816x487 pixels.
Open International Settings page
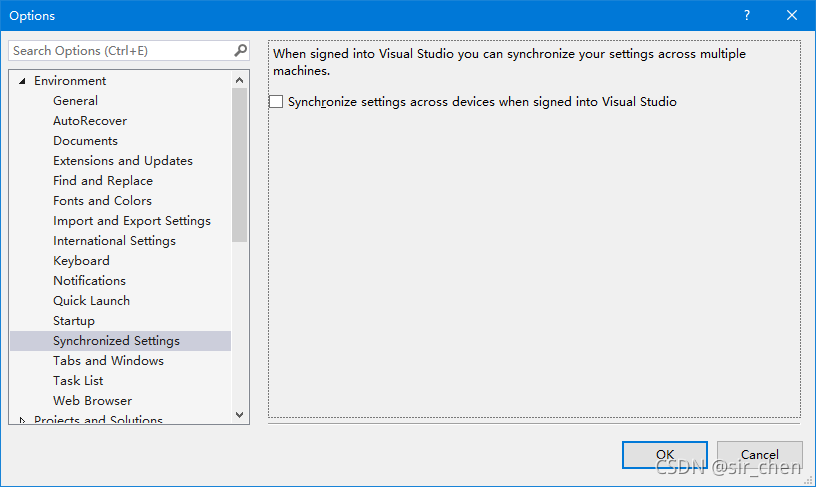click(114, 240)
